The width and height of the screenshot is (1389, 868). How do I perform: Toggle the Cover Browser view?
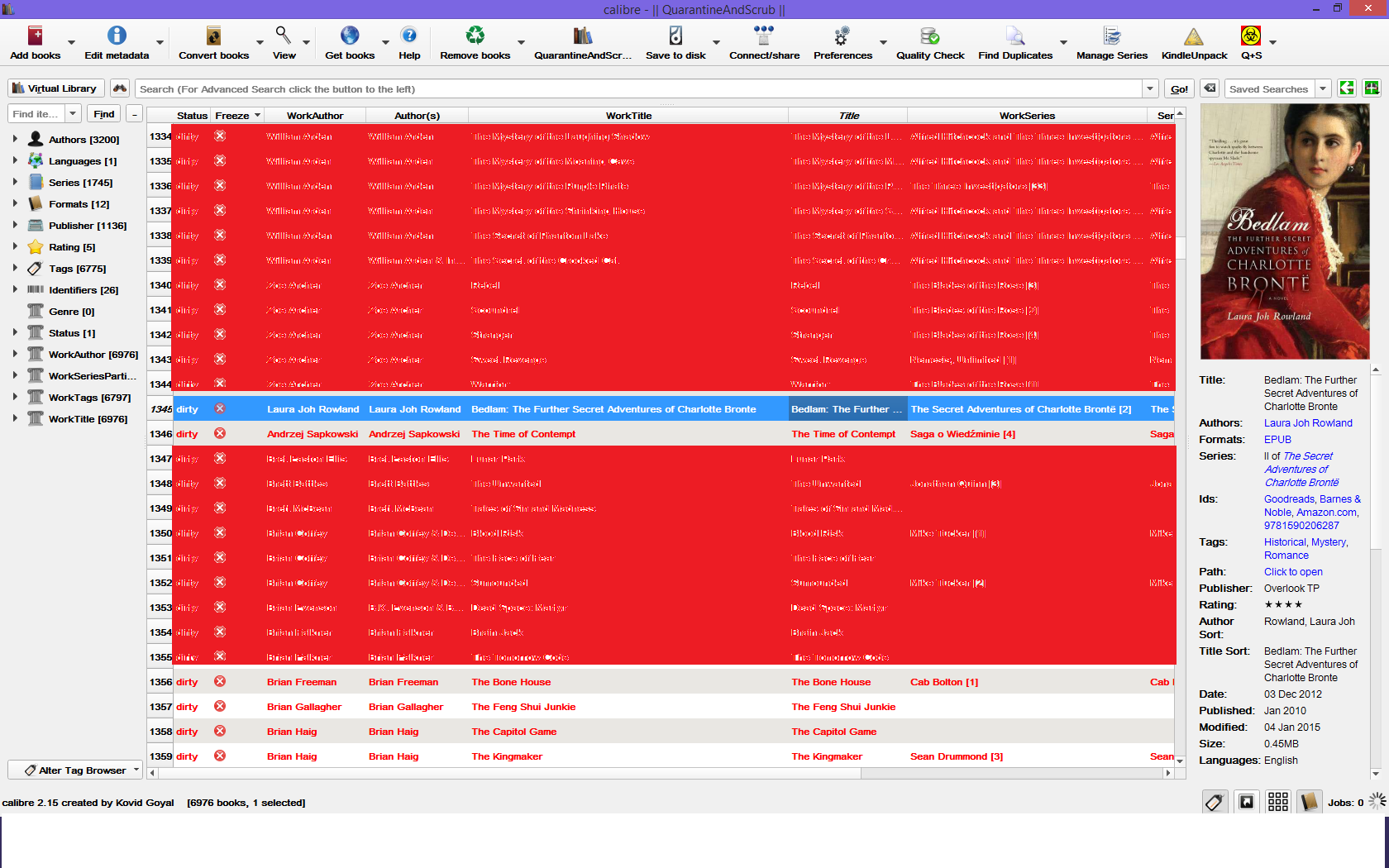1246,802
